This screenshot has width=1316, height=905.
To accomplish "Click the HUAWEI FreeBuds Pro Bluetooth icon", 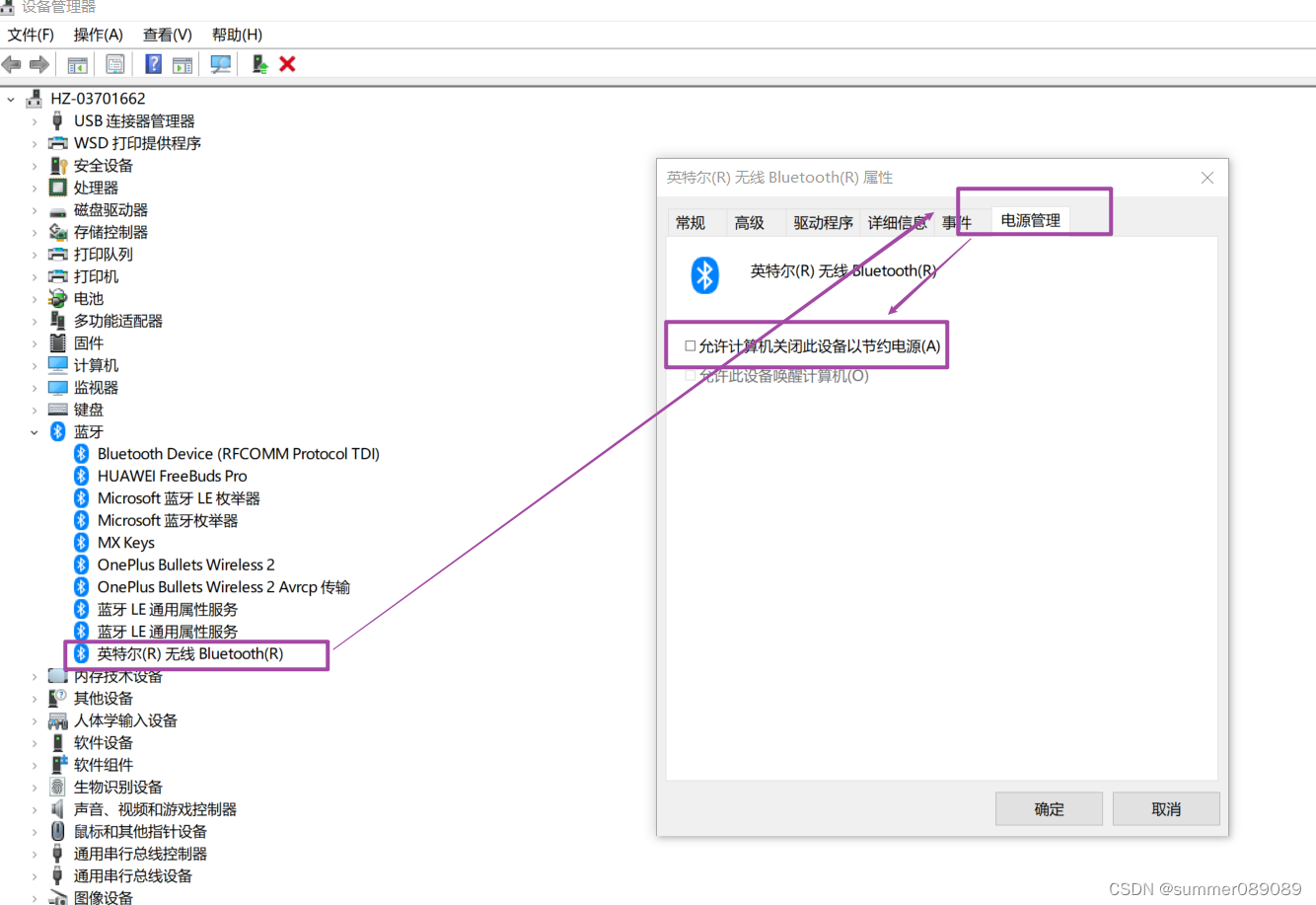I will (82, 476).
